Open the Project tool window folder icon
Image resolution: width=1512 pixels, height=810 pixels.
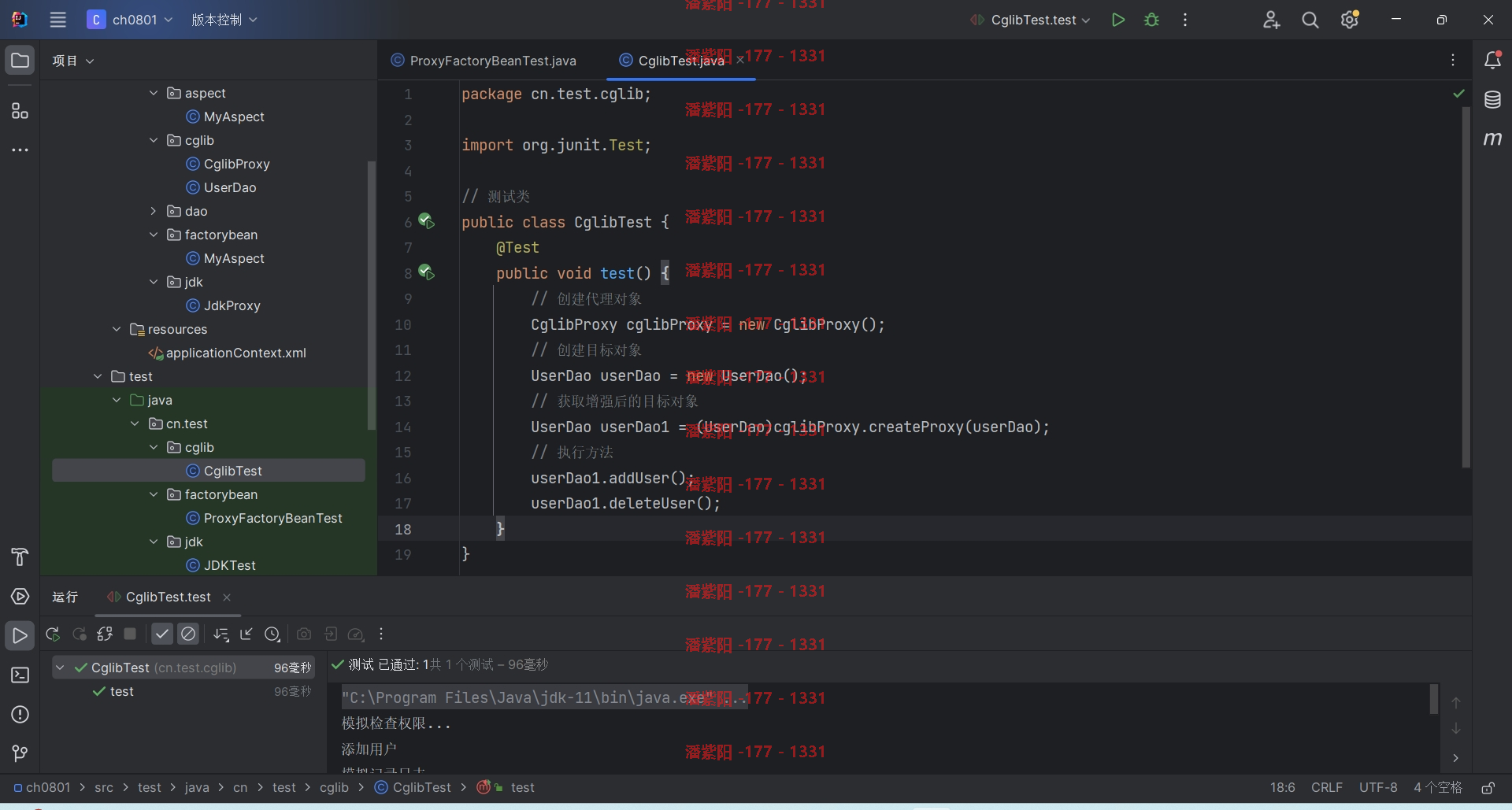(x=20, y=61)
